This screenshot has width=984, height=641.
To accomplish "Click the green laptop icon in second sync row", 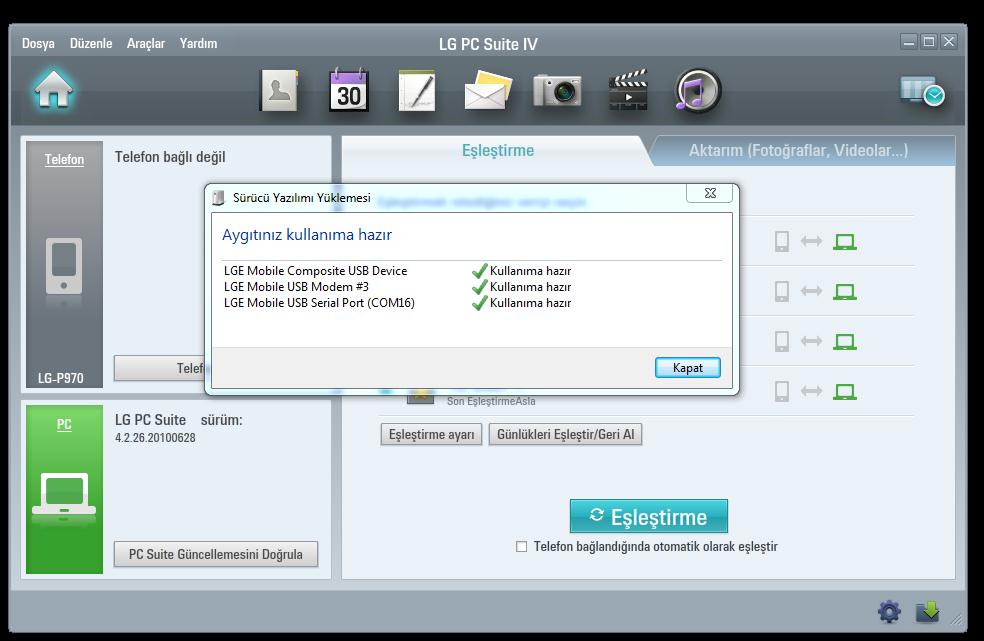I will click(845, 291).
